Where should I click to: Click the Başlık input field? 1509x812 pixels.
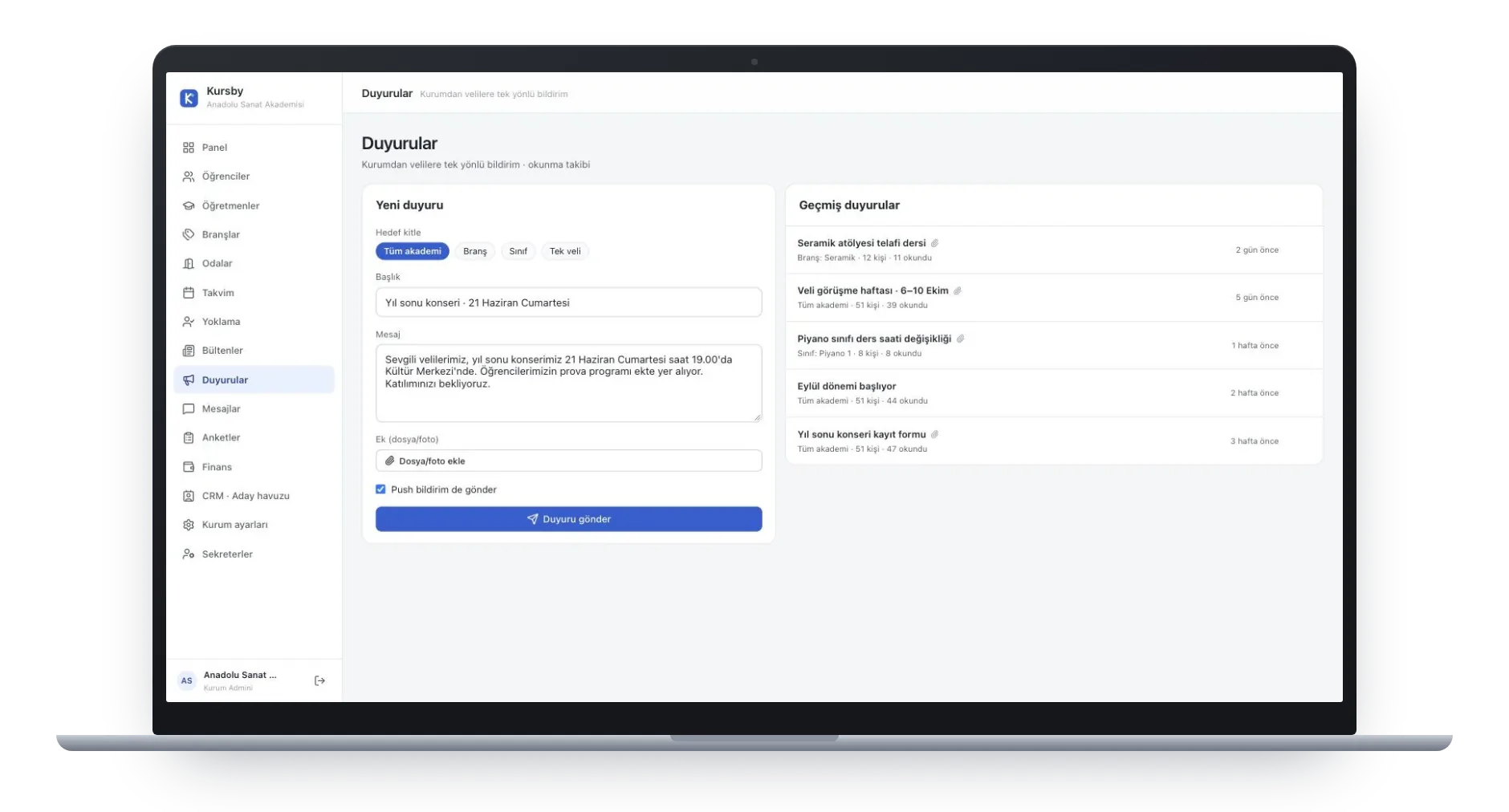(x=569, y=302)
